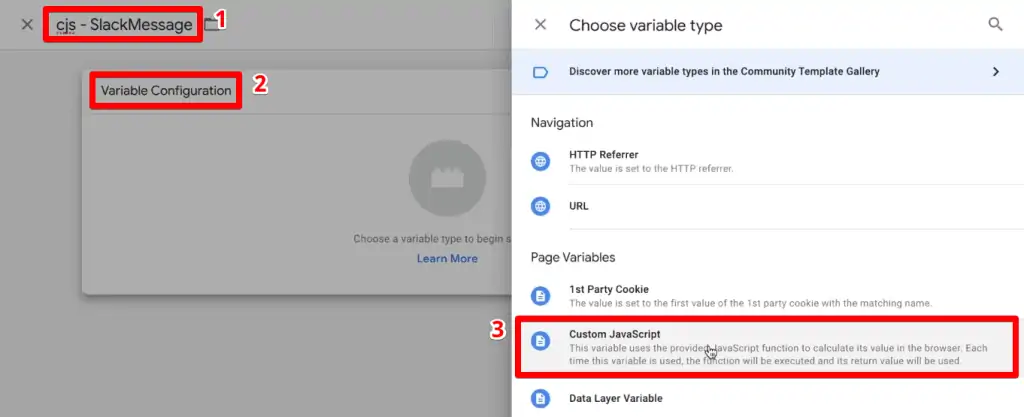Viewport: 1024px width, 417px height.
Task: Click the 'Choose a variable type to begin' text
Action: [432, 239]
